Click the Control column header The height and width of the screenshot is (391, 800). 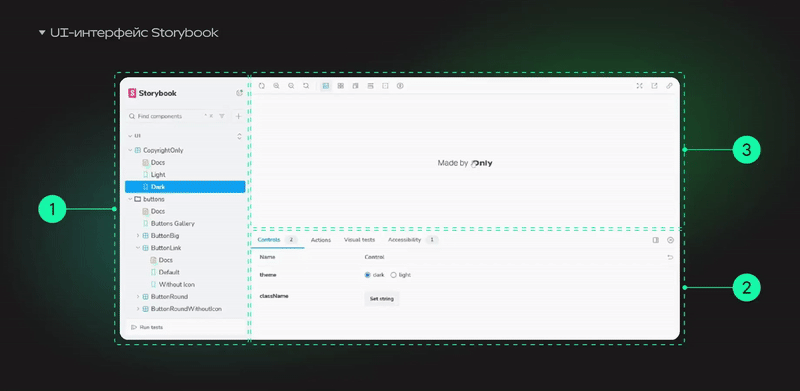374,257
